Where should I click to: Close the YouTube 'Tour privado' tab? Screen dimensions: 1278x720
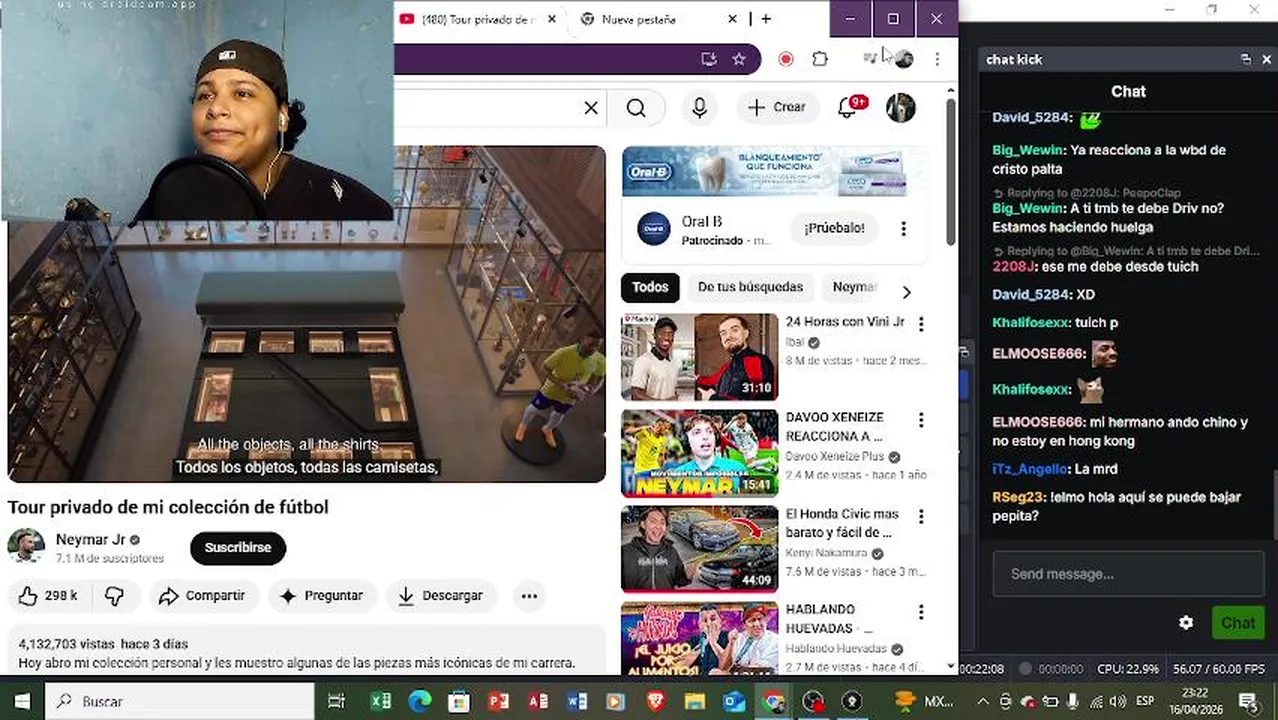tap(551, 19)
